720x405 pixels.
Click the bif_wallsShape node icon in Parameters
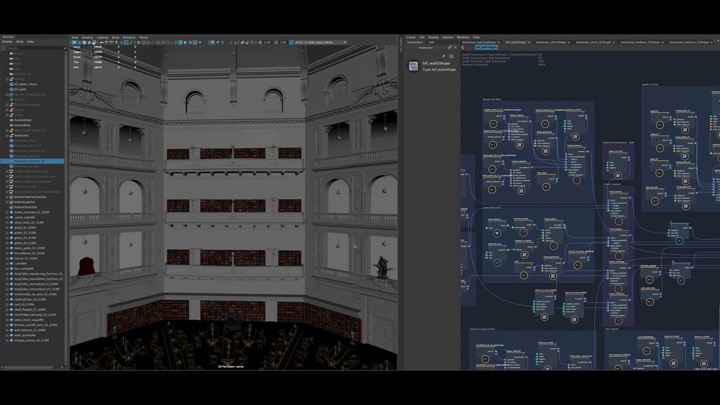(x=413, y=66)
